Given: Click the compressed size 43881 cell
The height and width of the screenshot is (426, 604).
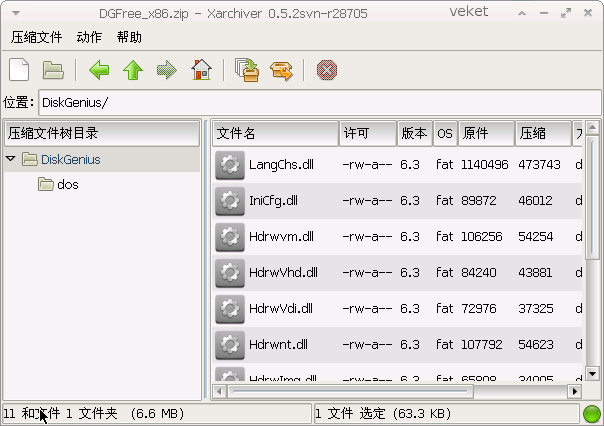Looking at the screenshot, I should click(535, 273).
